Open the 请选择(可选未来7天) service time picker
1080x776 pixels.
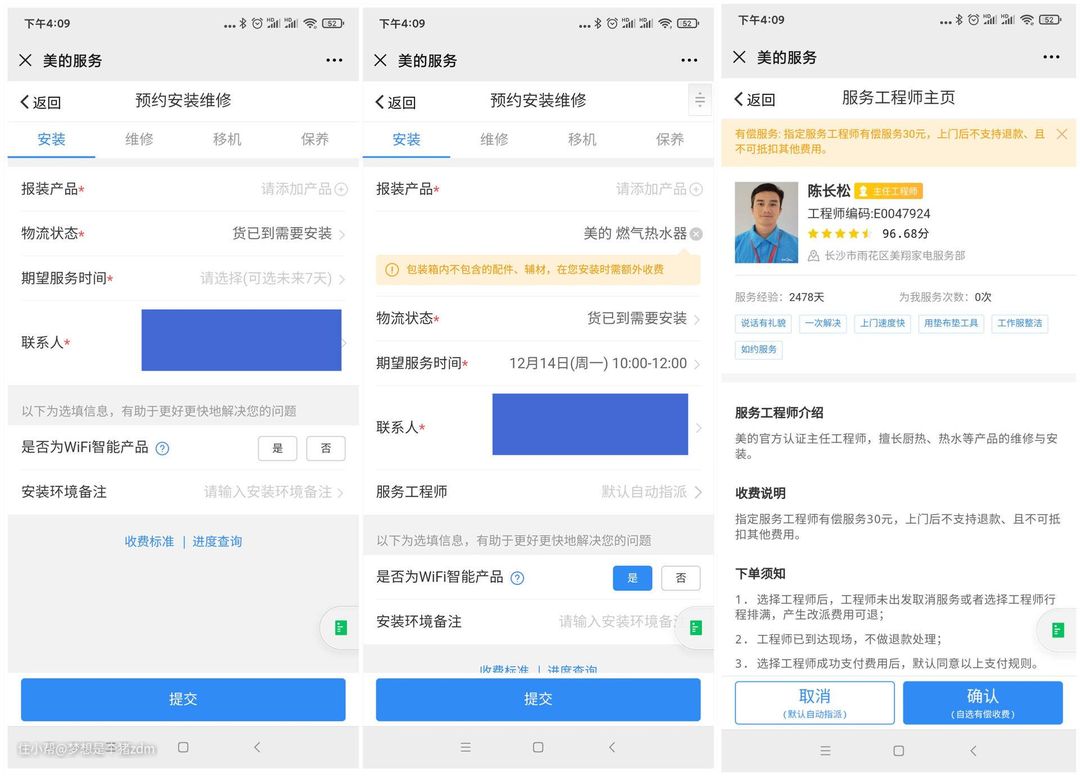[x=272, y=279]
